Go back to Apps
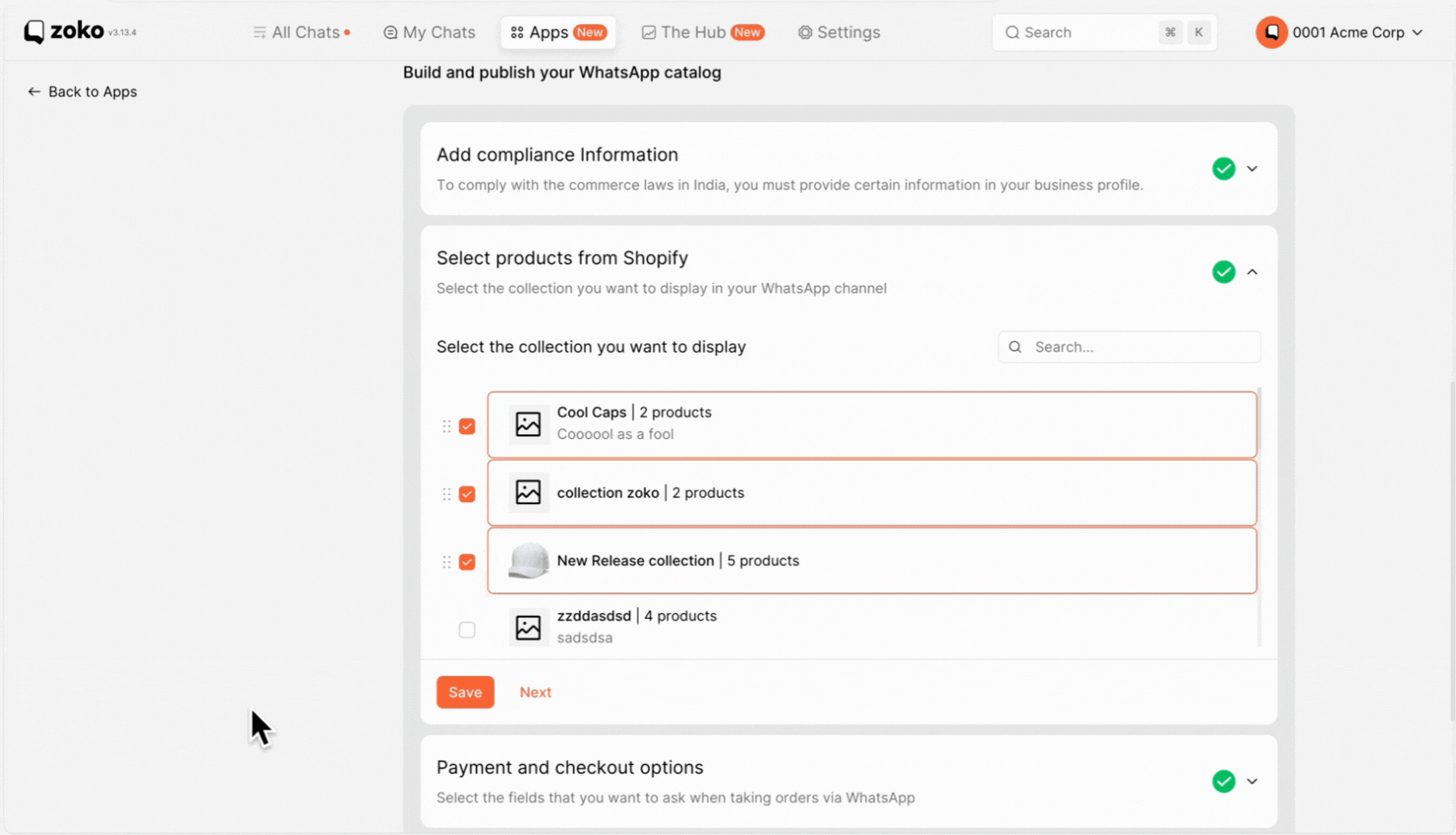The height and width of the screenshot is (835, 1456). (82, 92)
